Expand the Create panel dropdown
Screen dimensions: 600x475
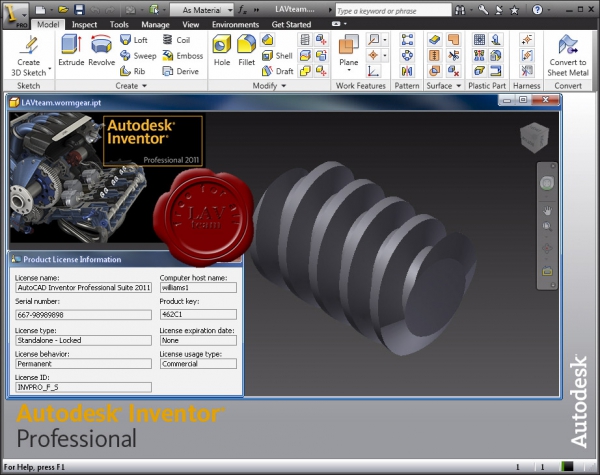tap(144, 86)
